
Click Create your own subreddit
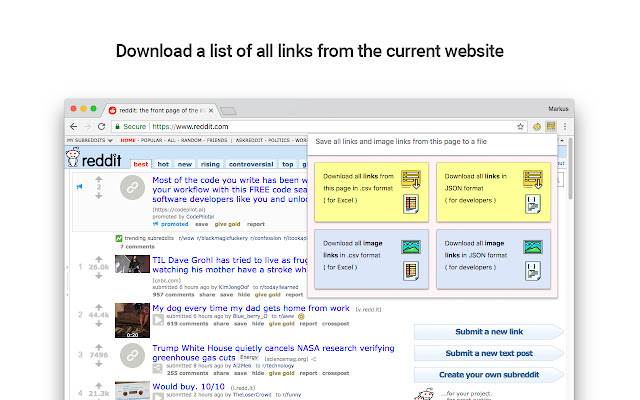point(489,375)
